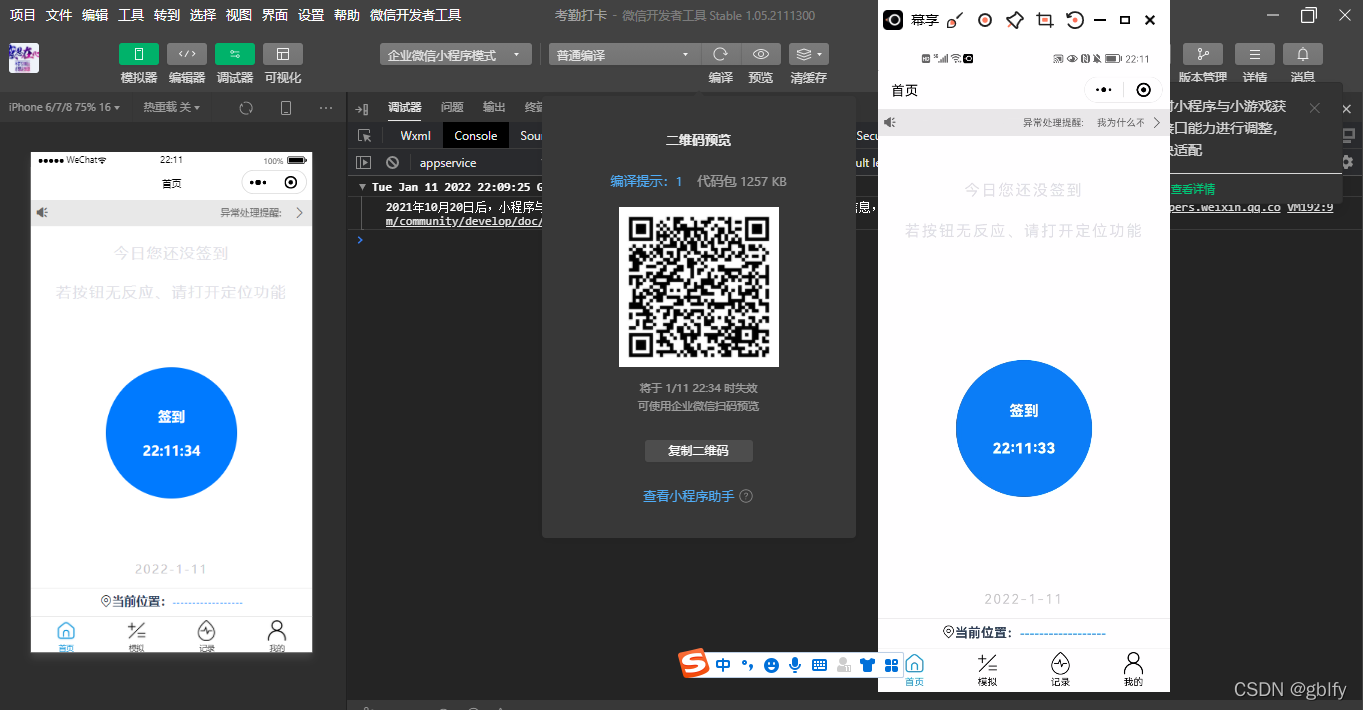
Task: Click the QR code preview image
Action: coord(699,287)
